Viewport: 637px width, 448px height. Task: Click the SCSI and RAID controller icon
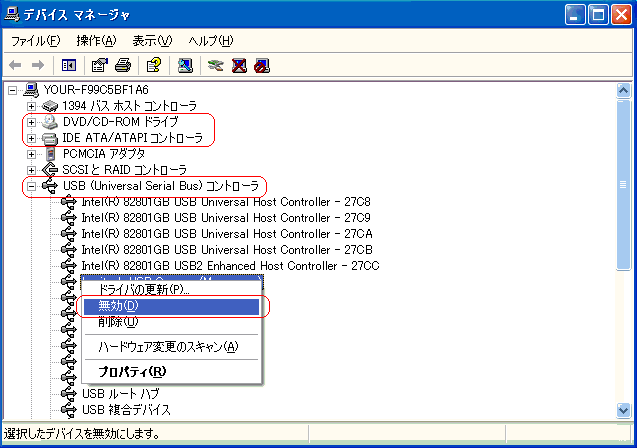50,170
